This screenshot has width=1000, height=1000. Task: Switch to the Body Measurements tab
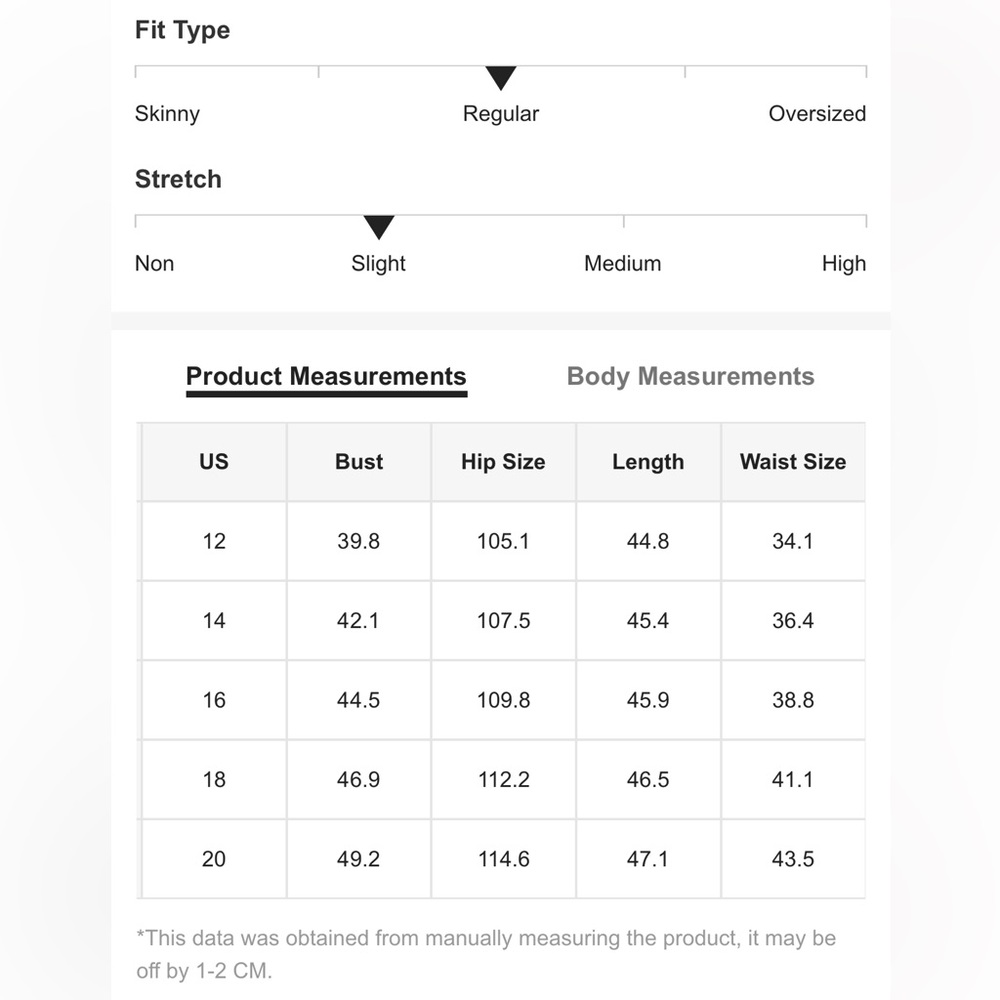coord(690,376)
